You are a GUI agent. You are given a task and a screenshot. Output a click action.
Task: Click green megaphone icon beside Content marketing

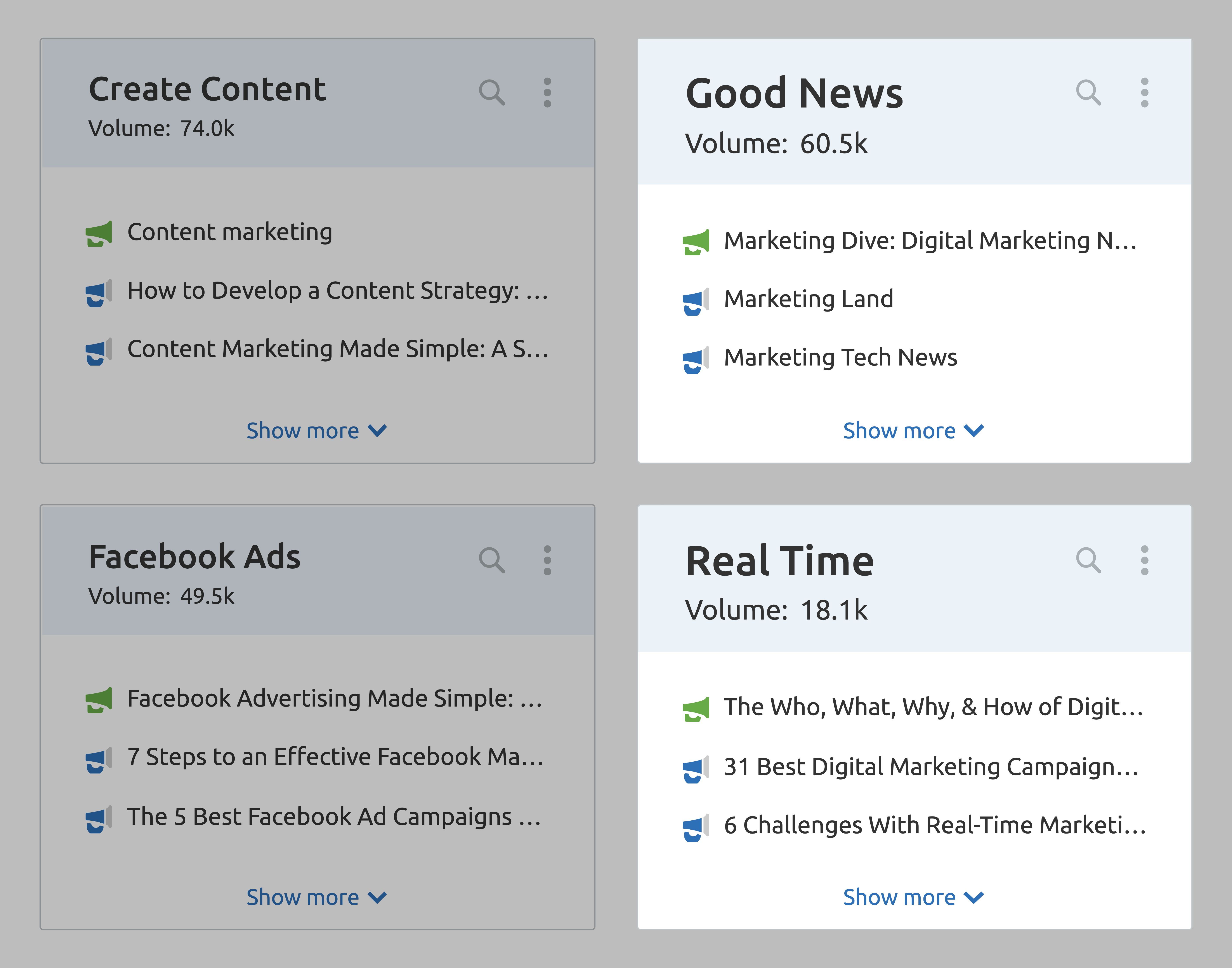(99, 233)
